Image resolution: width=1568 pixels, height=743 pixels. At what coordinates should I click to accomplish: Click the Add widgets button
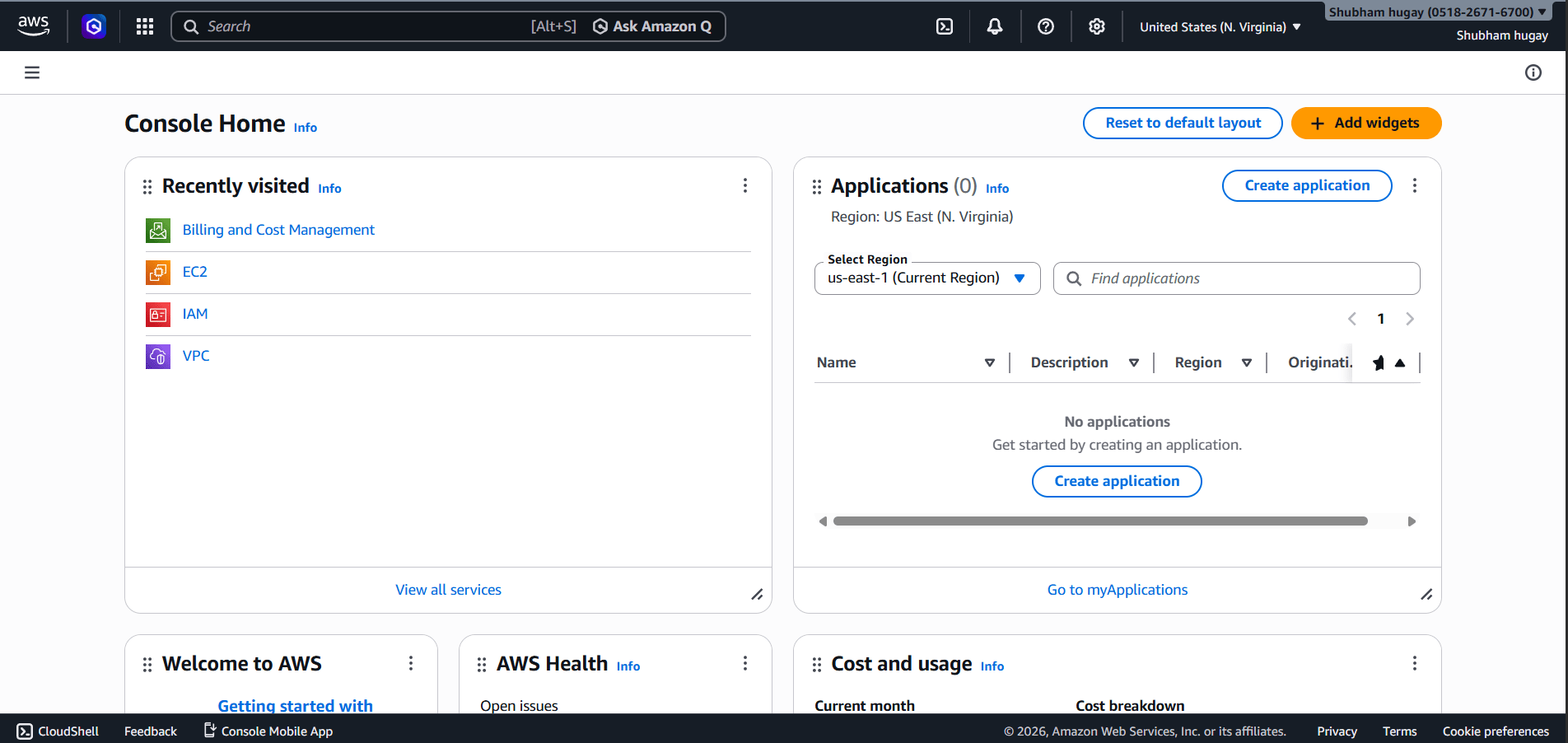coord(1366,123)
